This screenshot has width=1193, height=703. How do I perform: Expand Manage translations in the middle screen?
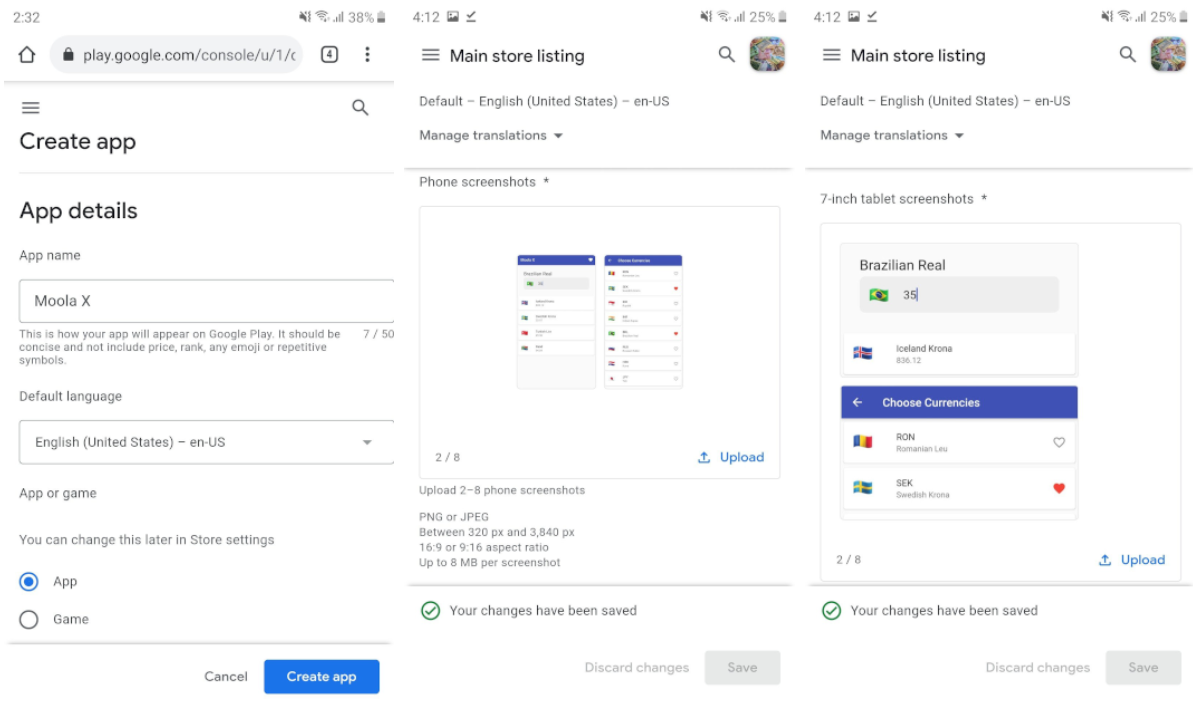point(491,135)
